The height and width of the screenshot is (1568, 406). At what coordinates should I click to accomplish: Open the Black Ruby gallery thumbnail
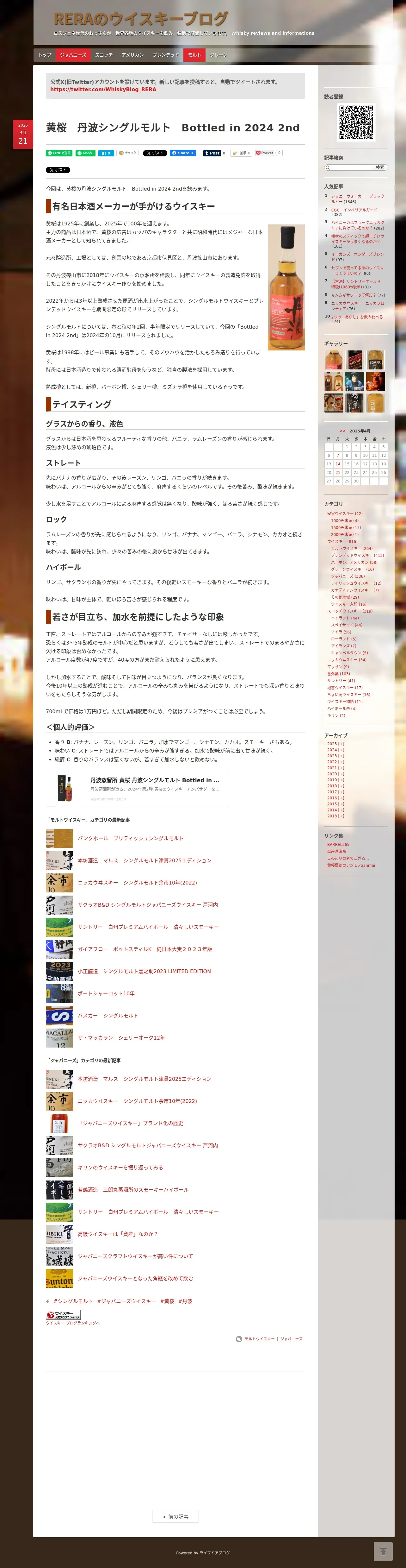pyautogui.click(x=355, y=360)
